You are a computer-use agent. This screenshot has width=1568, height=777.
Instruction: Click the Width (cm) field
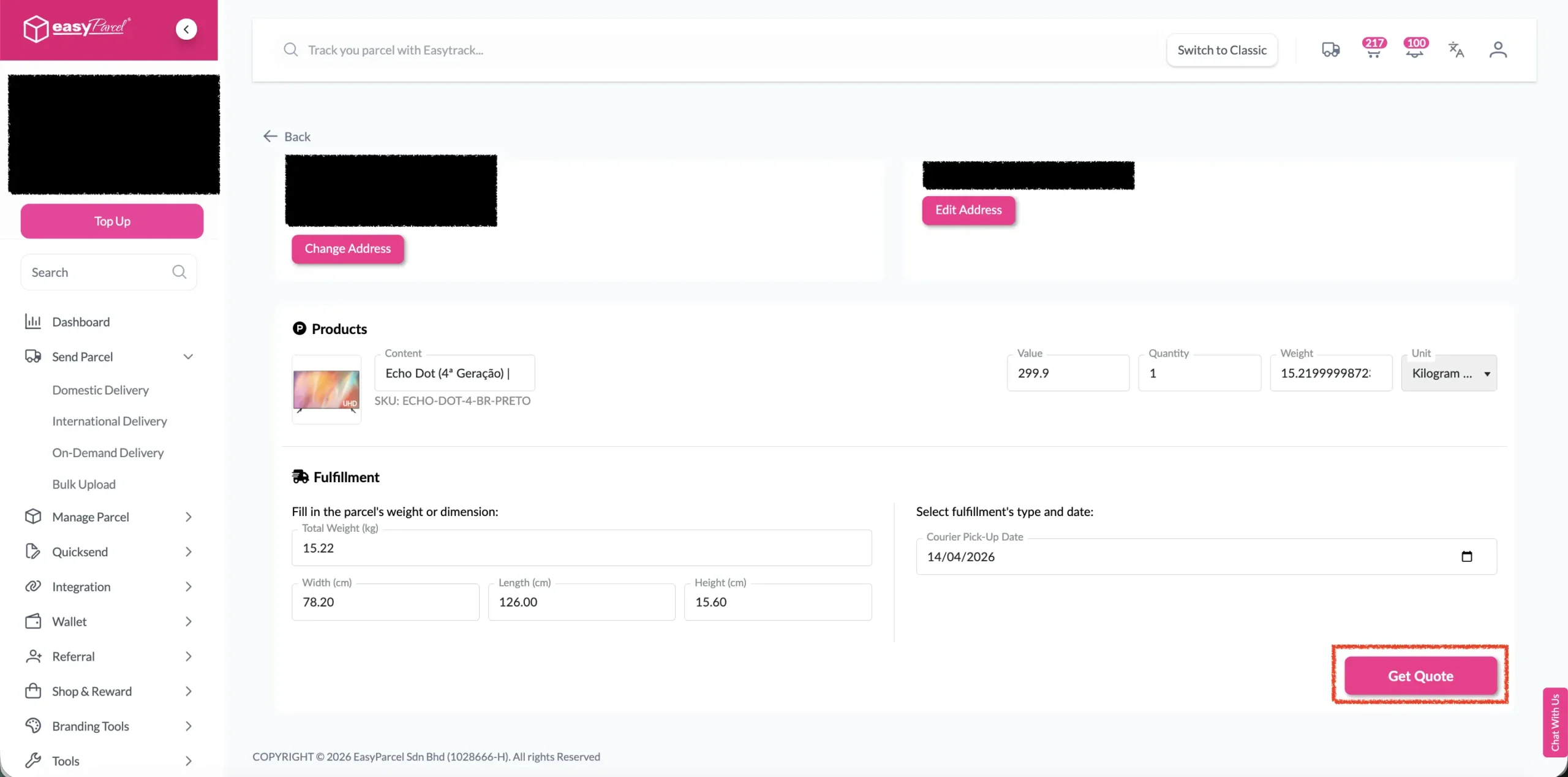click(385, 602)
